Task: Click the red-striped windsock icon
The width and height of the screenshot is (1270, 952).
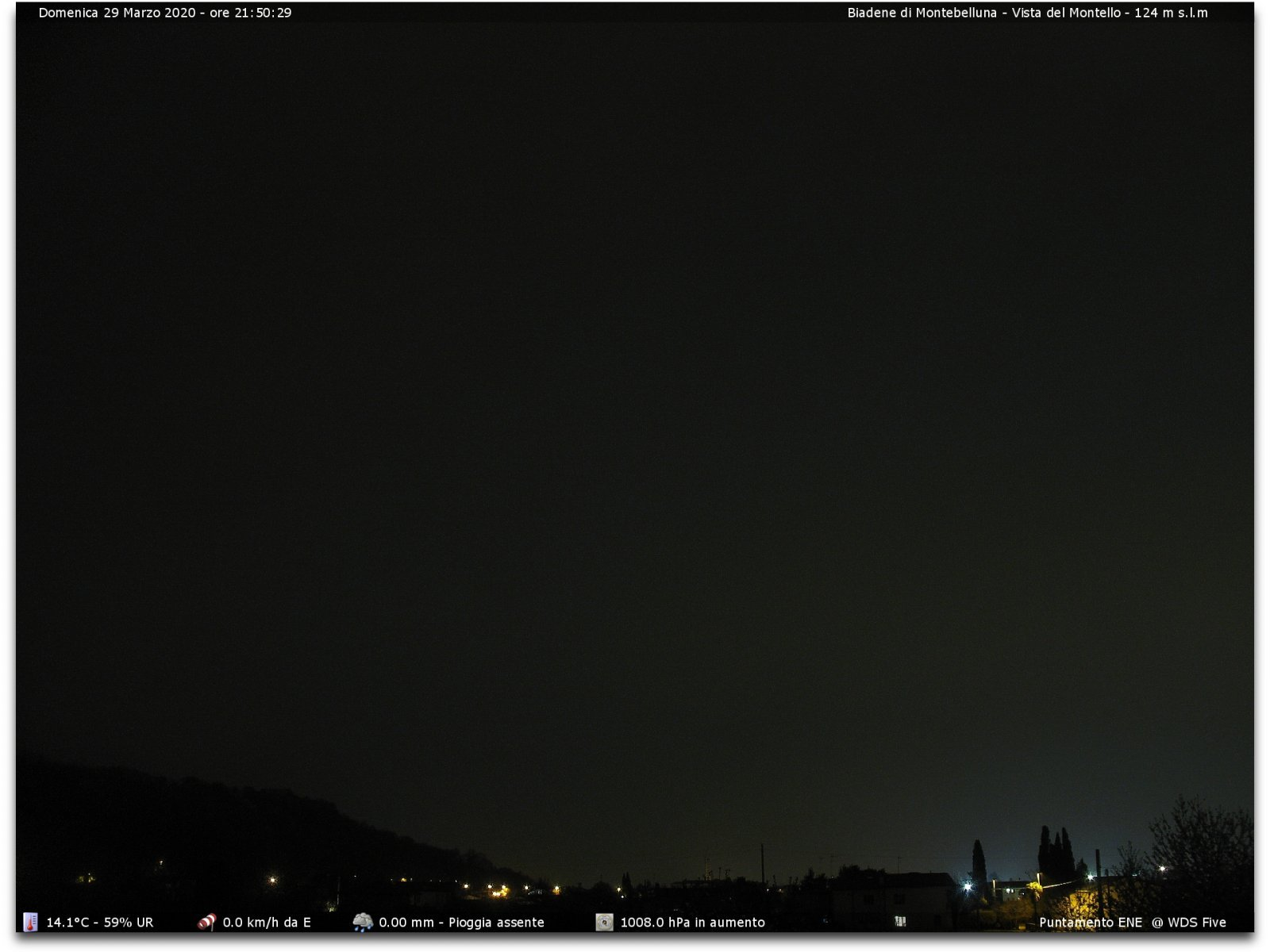Action: click(x=206, y=922)
